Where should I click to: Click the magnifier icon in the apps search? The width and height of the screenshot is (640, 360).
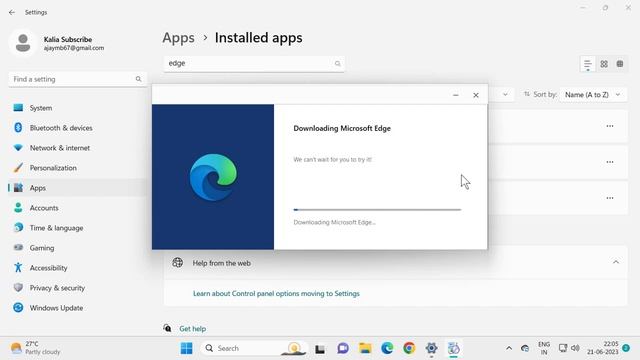click(x=338, y=64)
